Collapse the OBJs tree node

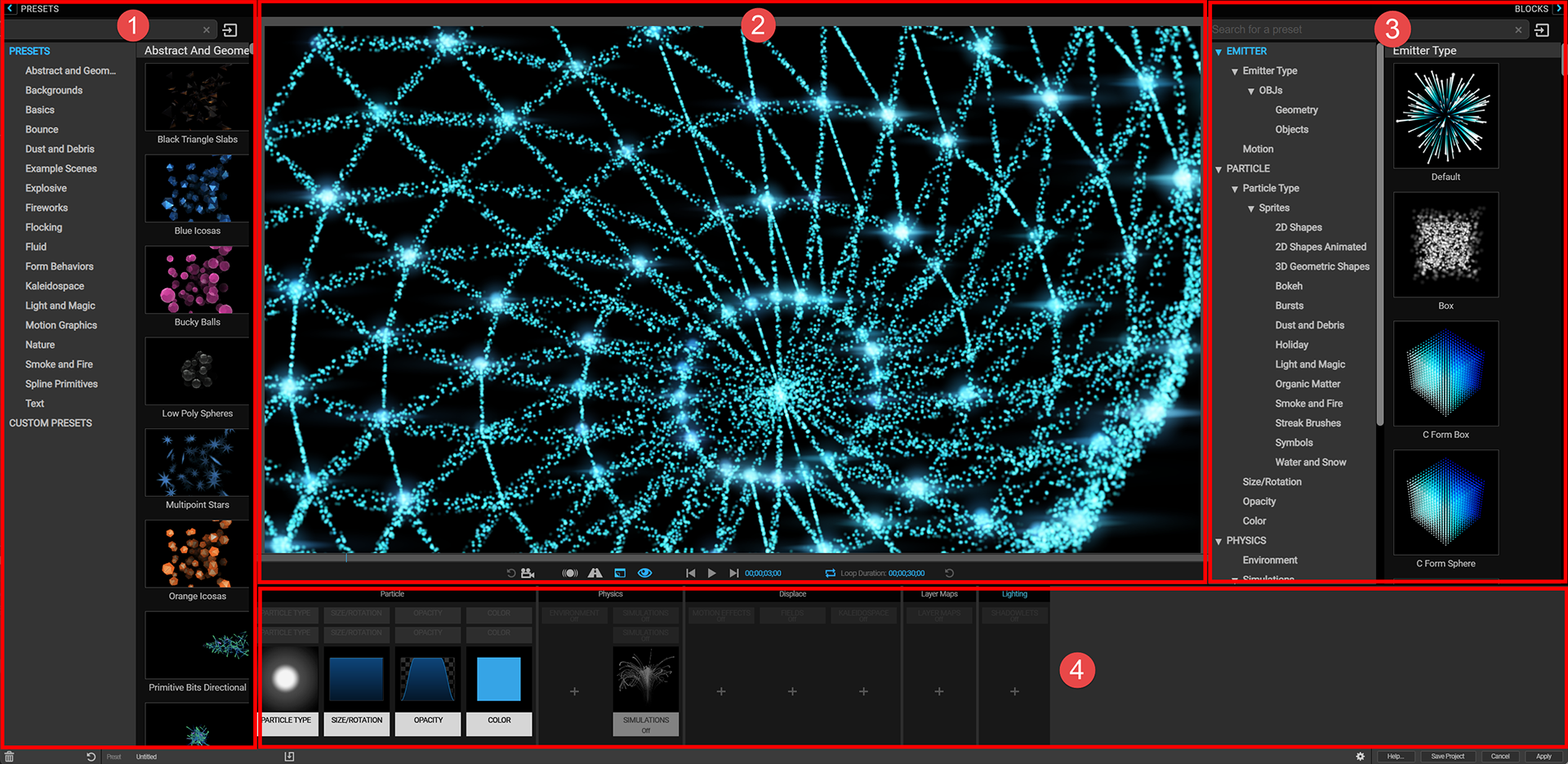(1251, 92)
